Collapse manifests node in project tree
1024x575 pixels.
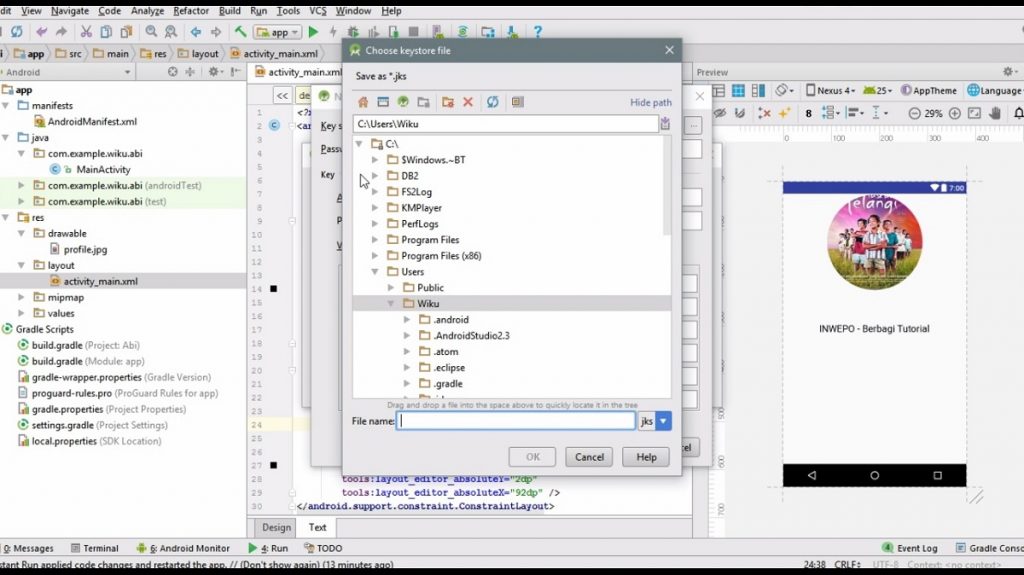[x=6, y=105]
